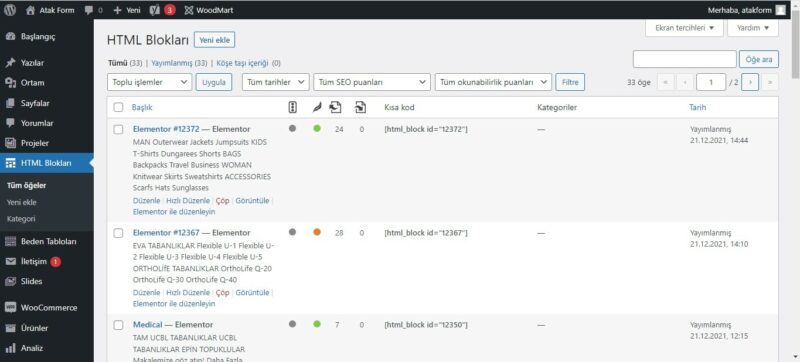Open the comments bubble in admin bar
This screenshot has width=800, height=362.
(89, 10)
